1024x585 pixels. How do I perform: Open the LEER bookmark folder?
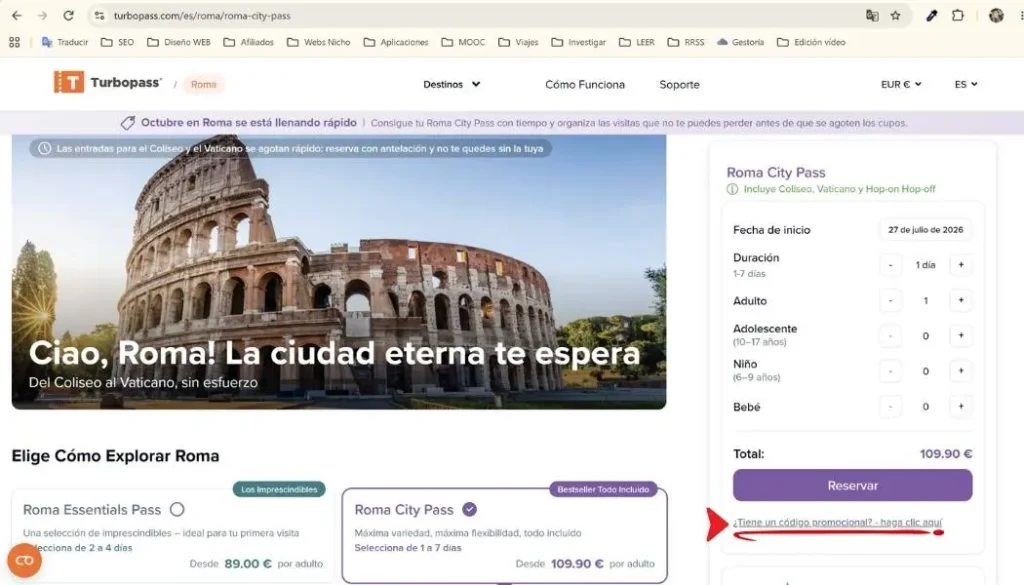(x=637, y=42)
